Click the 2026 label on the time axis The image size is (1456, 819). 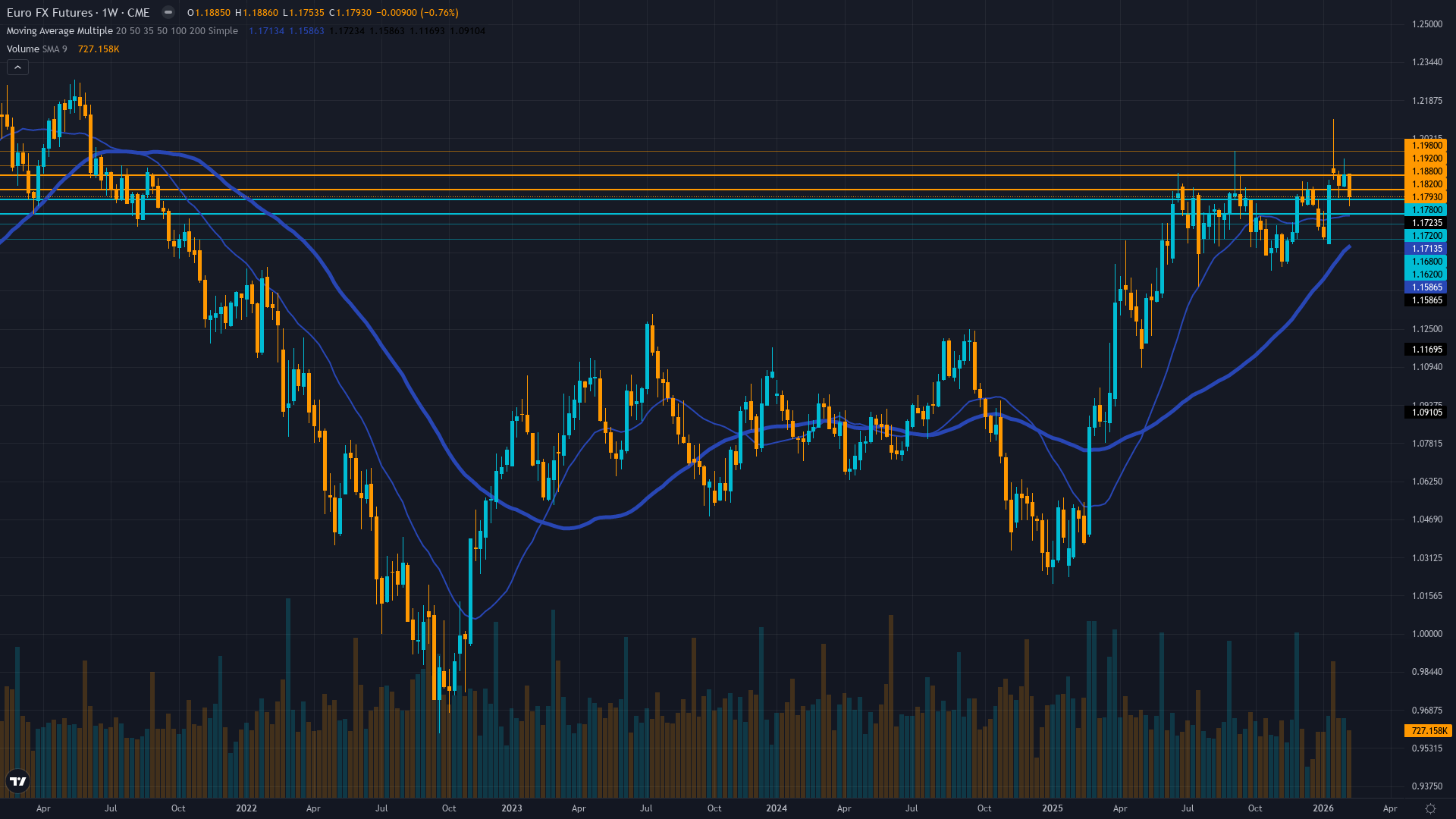(1323, 808)
